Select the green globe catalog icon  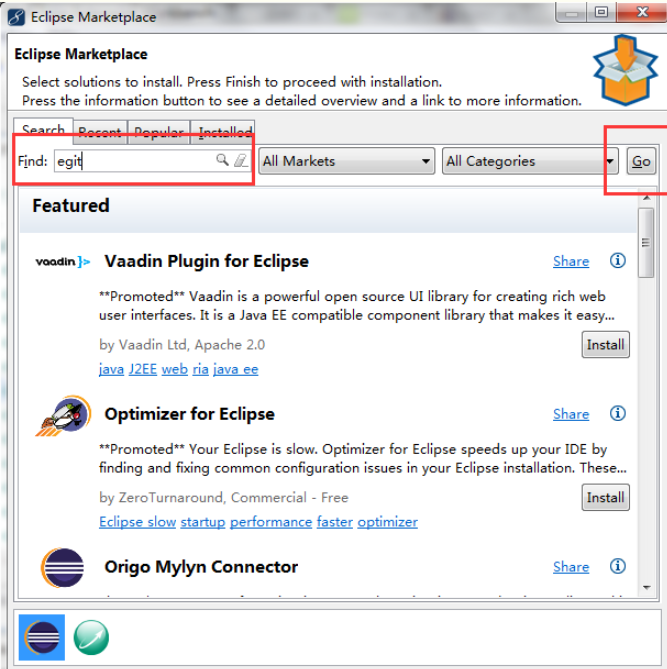click(x=91, y=637)
